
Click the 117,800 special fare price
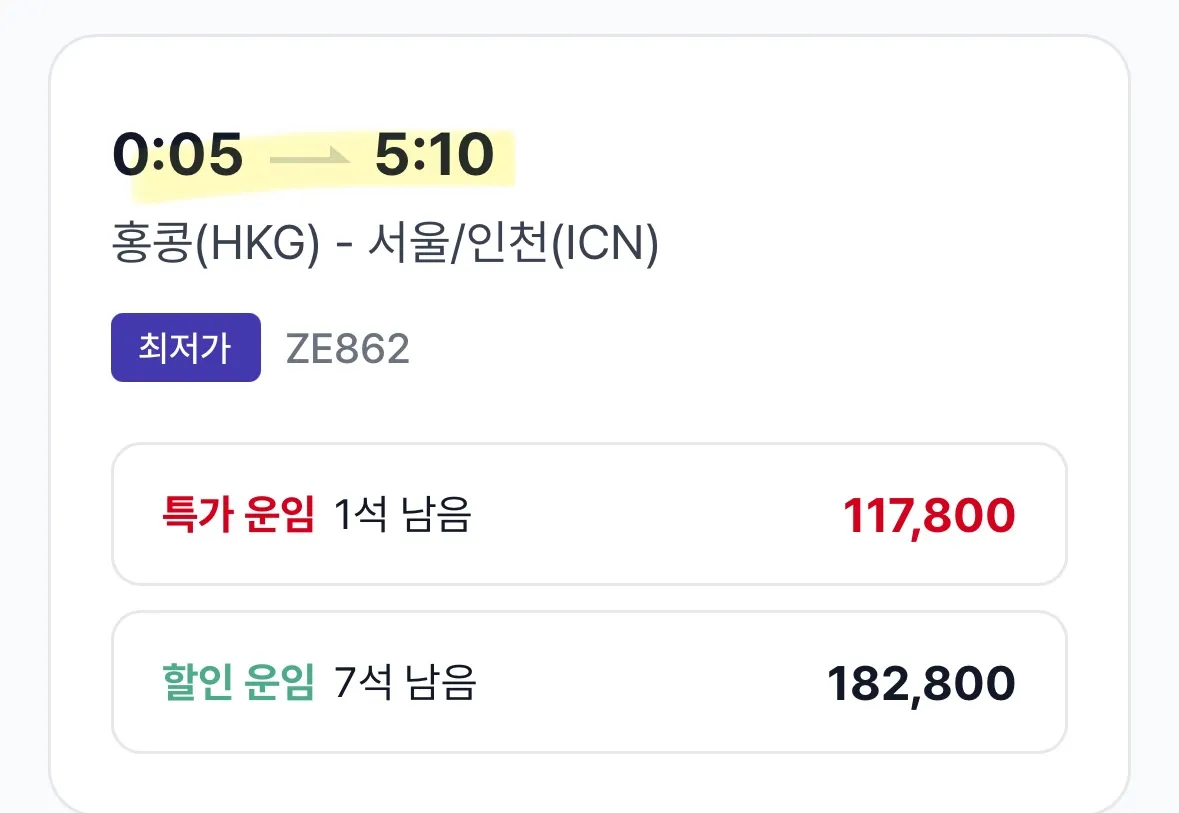pyautogui.click(x=928, y=515)
